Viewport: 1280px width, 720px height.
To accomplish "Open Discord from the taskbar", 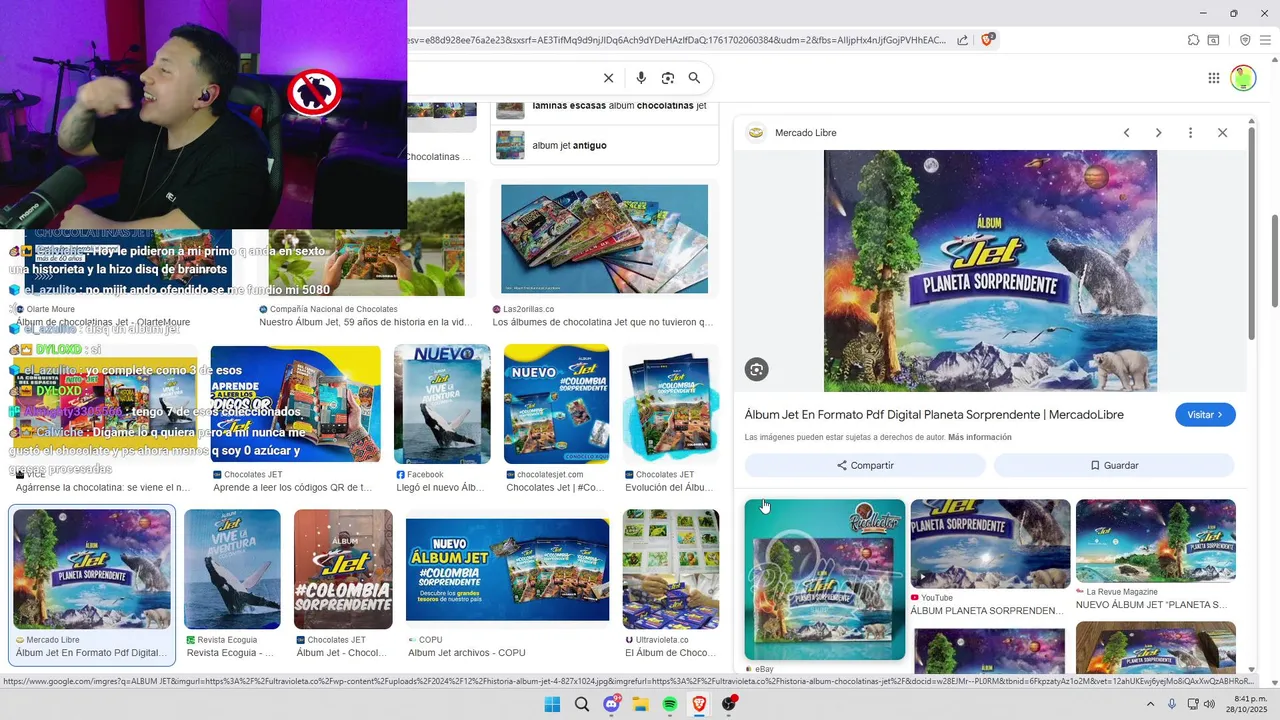I will tap(611, 704).
